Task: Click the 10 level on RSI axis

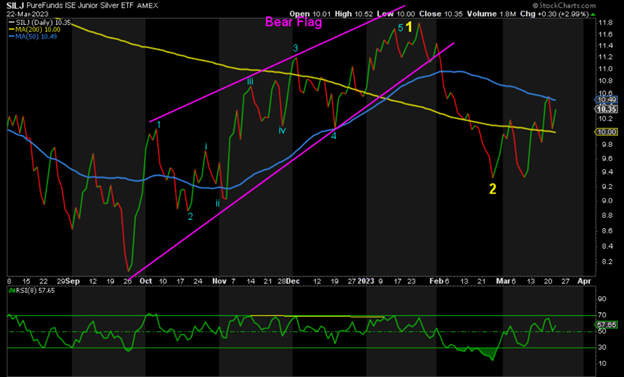Action: 602,363
